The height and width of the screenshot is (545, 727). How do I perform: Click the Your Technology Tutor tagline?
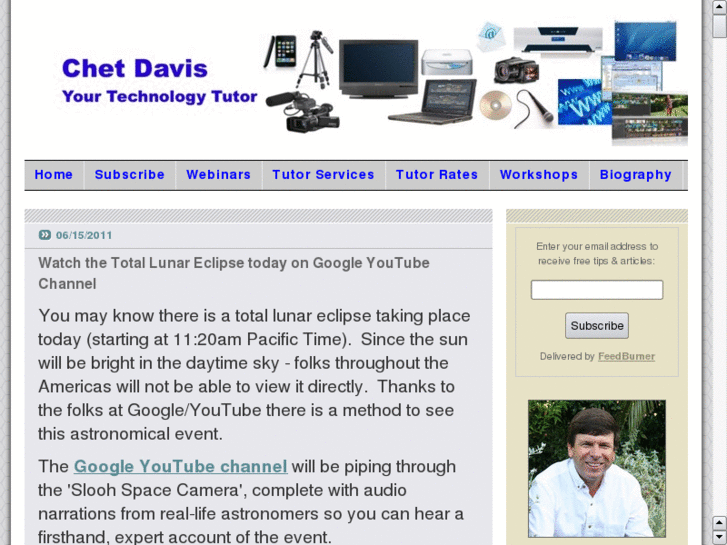(x=159, y=96)
